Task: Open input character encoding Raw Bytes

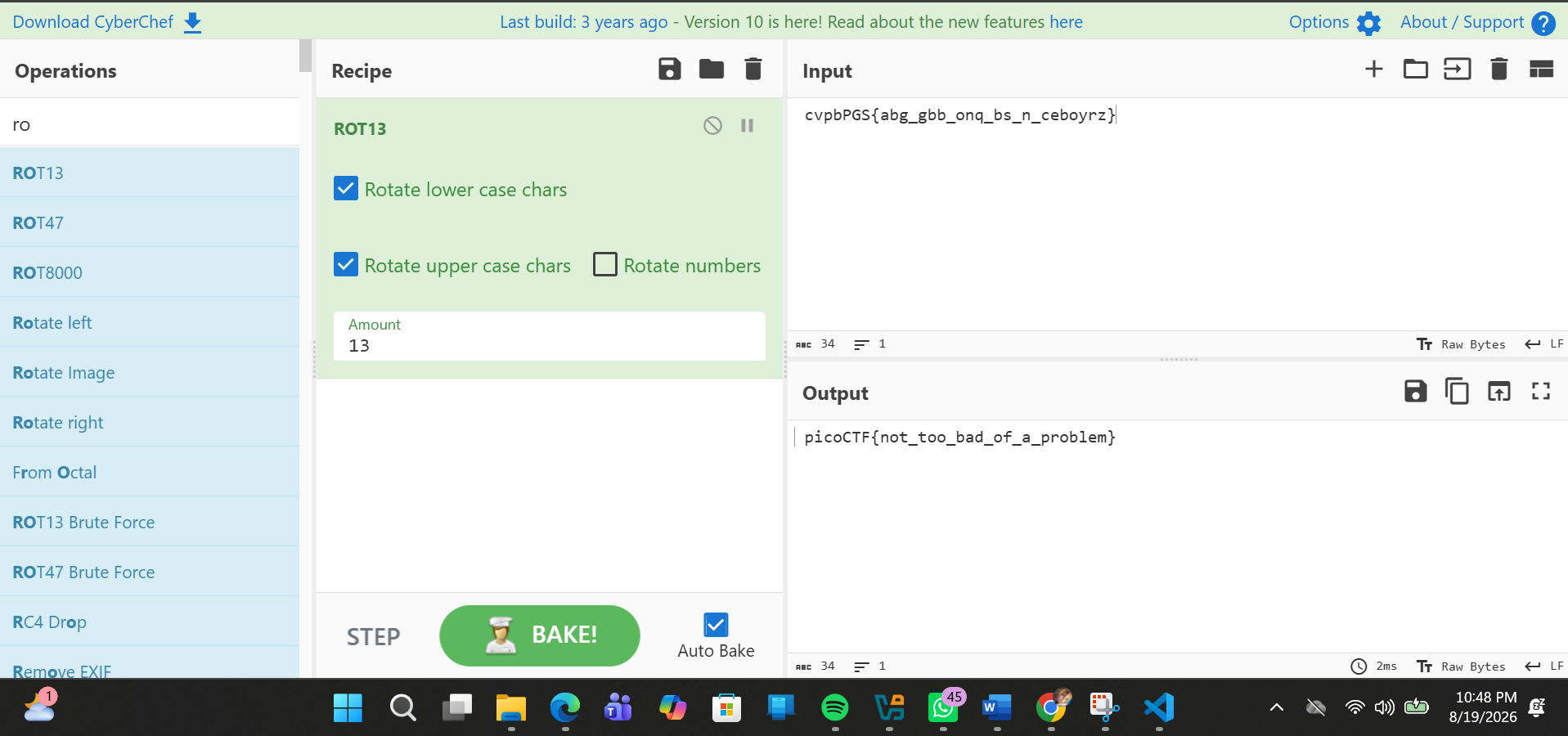Action: click(1461, 344)
